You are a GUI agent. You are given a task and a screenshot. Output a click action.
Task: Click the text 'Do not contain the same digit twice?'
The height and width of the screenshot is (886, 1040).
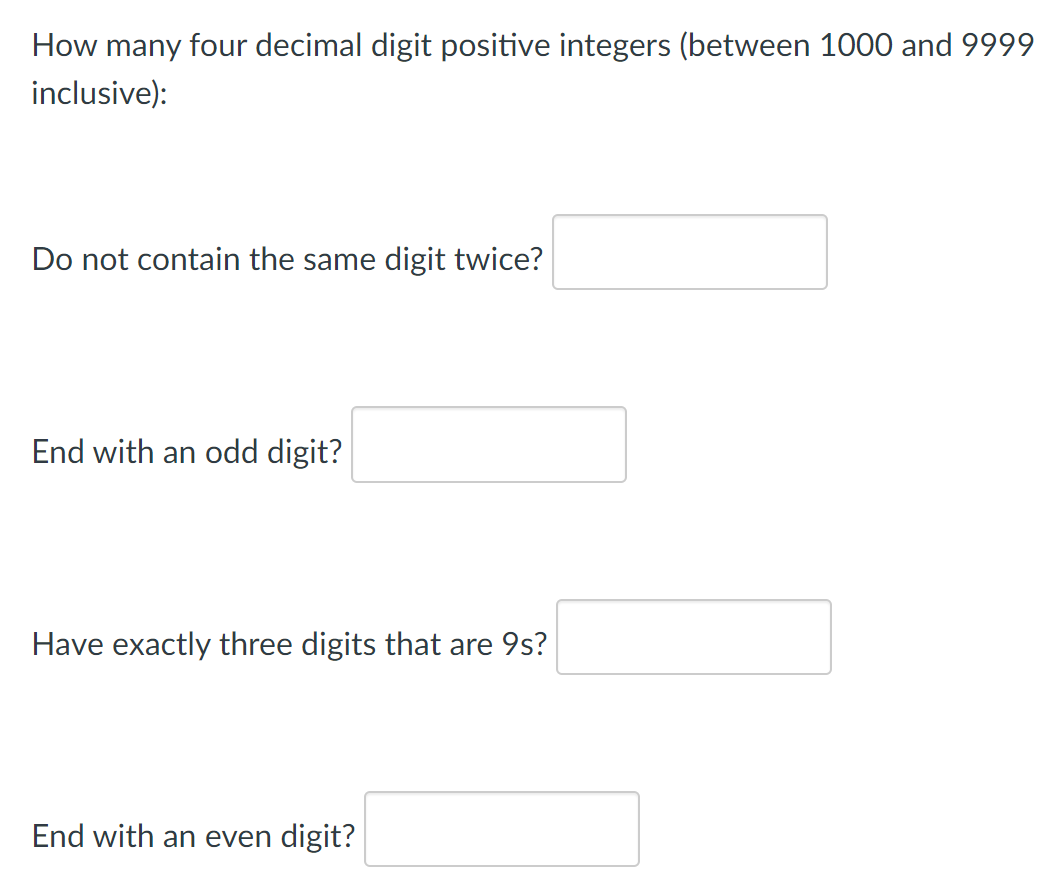pyautogui.click(x=287, y=259)
